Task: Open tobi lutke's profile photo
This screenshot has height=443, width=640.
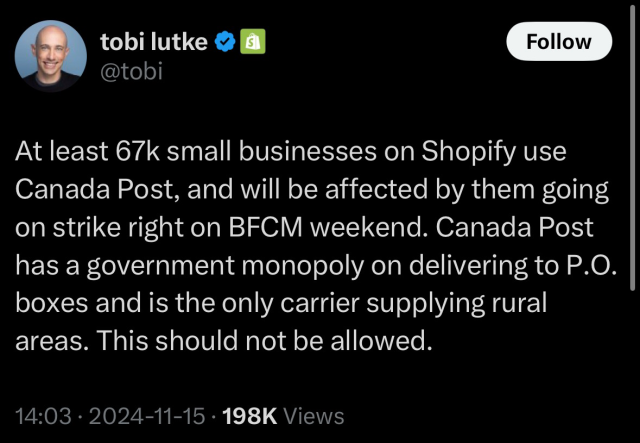Action: (x=50, y=54)
